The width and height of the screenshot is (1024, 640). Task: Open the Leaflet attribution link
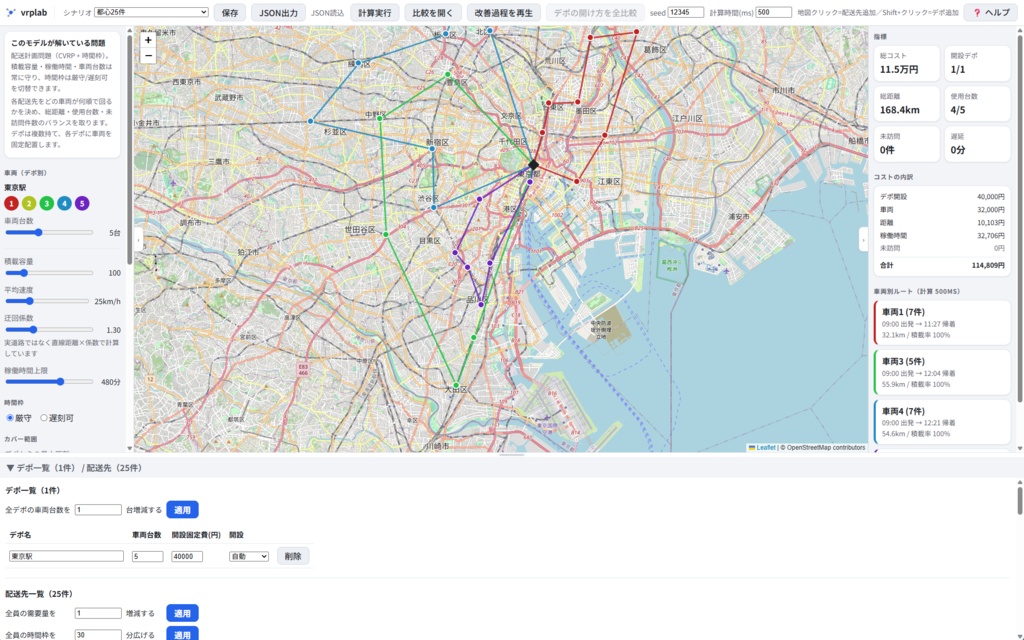pyautogui.click(x=761, y=447)
